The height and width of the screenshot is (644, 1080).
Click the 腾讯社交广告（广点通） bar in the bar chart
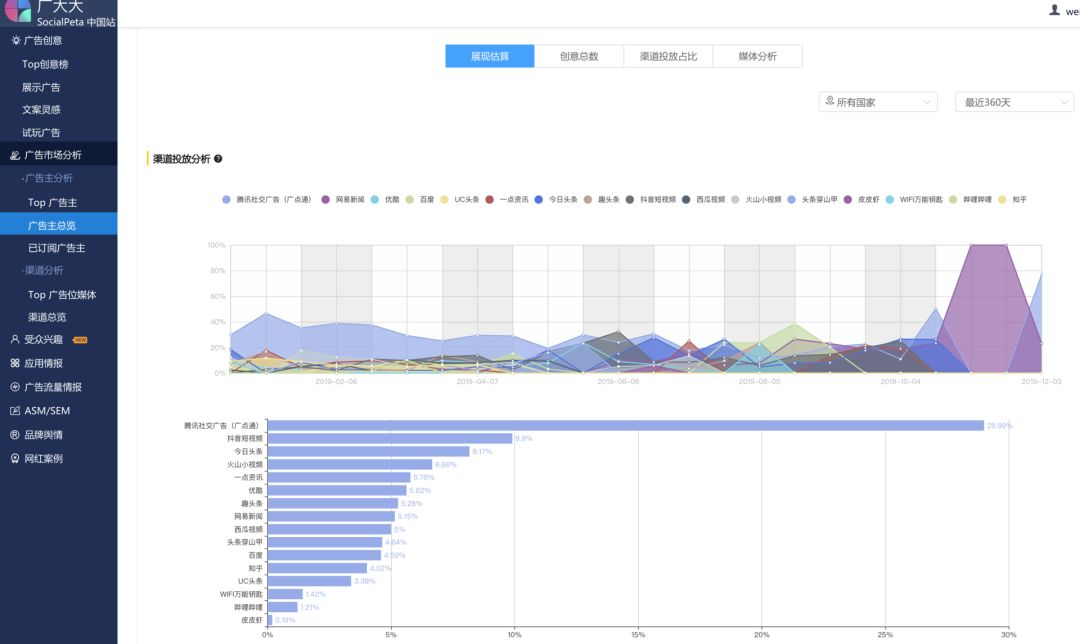pos(625,426)
